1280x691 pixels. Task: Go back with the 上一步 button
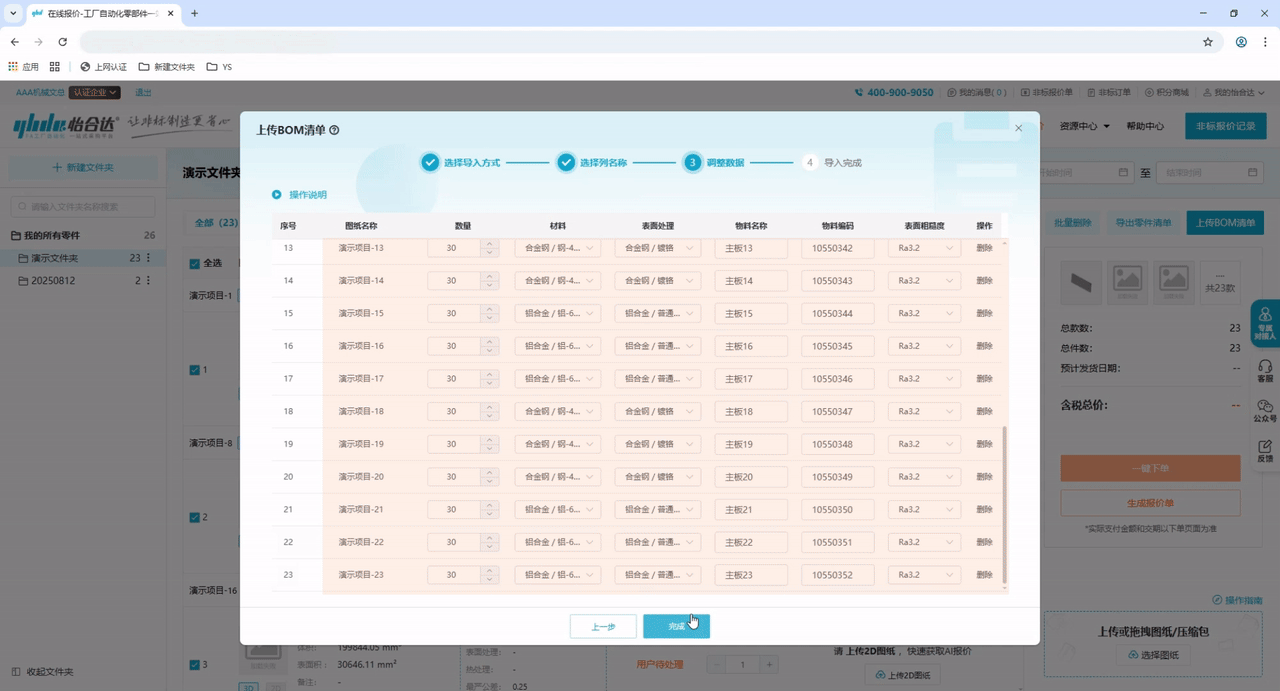click(x=603, y=627)
